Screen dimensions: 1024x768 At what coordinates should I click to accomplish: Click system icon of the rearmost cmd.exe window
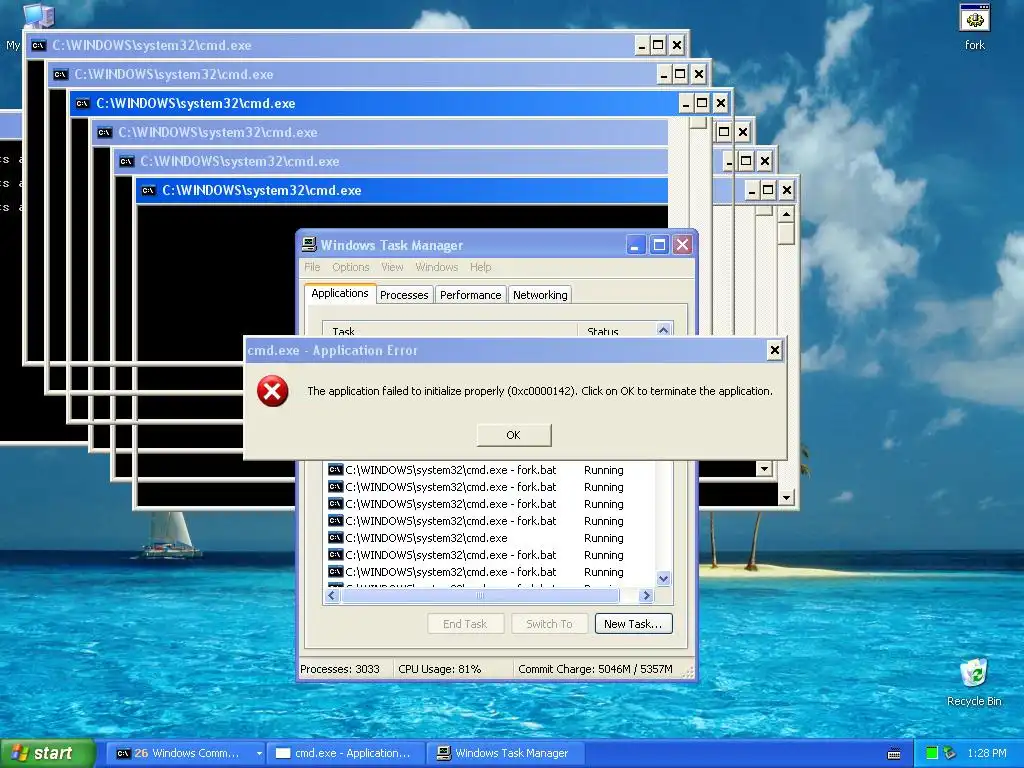[x=39, y=45]
